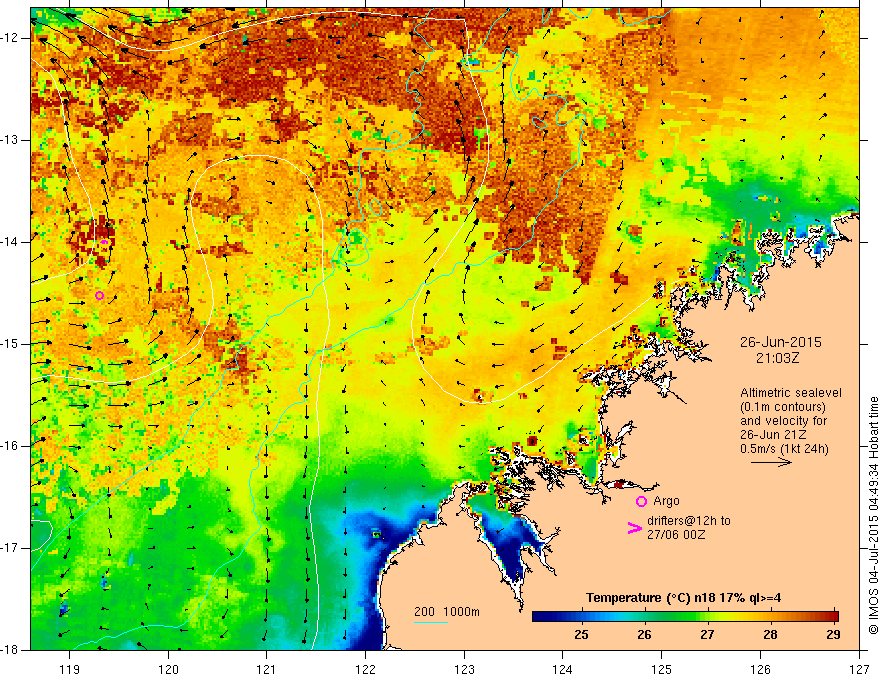Click the magenta drifters arrowhead legend symbol

coord(634,528)
